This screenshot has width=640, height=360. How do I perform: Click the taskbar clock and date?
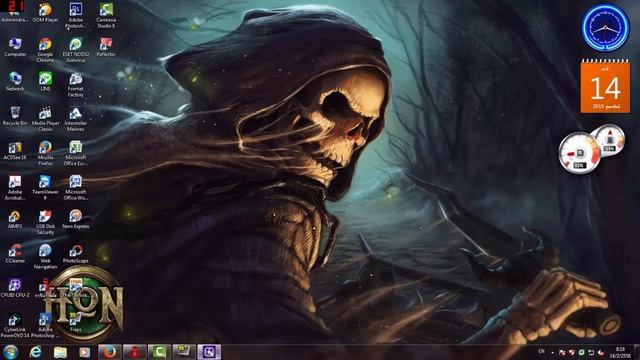click(620, 352)
